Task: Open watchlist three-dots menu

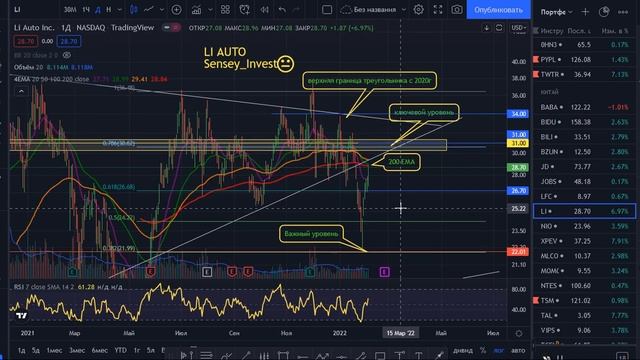Action: pos(623,12)
